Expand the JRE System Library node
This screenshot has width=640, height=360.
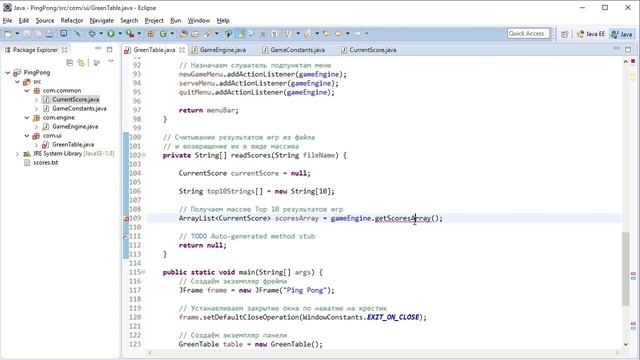(17, 154)
